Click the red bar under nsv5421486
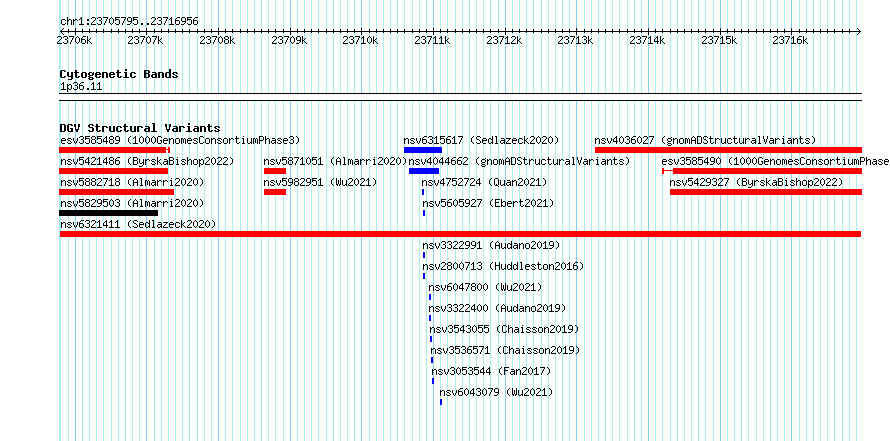Screen dimensions: 890x441 [114, 171]
